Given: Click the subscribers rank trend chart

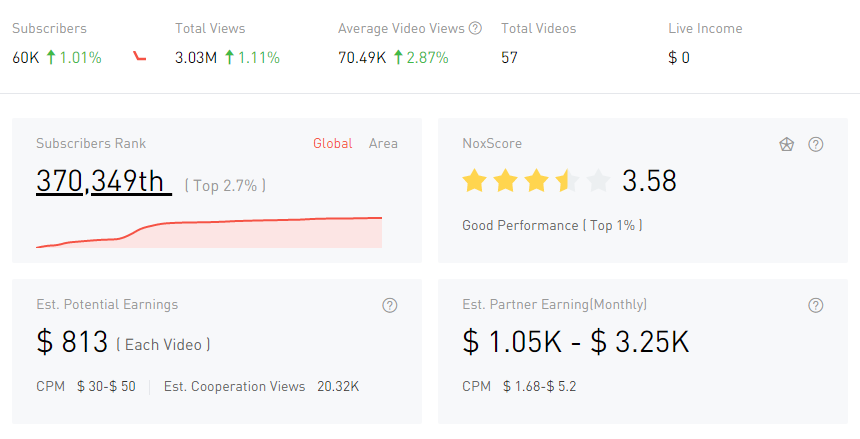Looking at the screenshot, I should click(209, 232).
